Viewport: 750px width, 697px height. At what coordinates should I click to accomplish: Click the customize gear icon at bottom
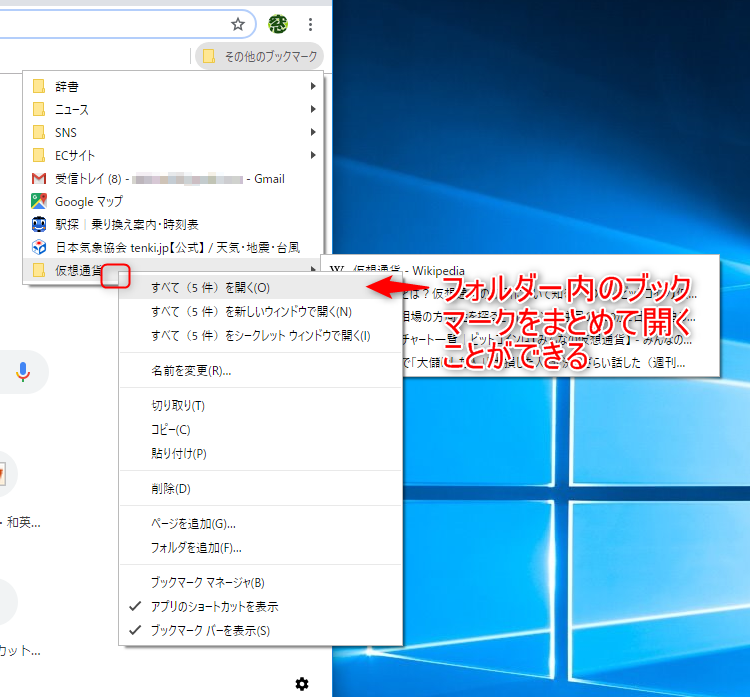302,684
